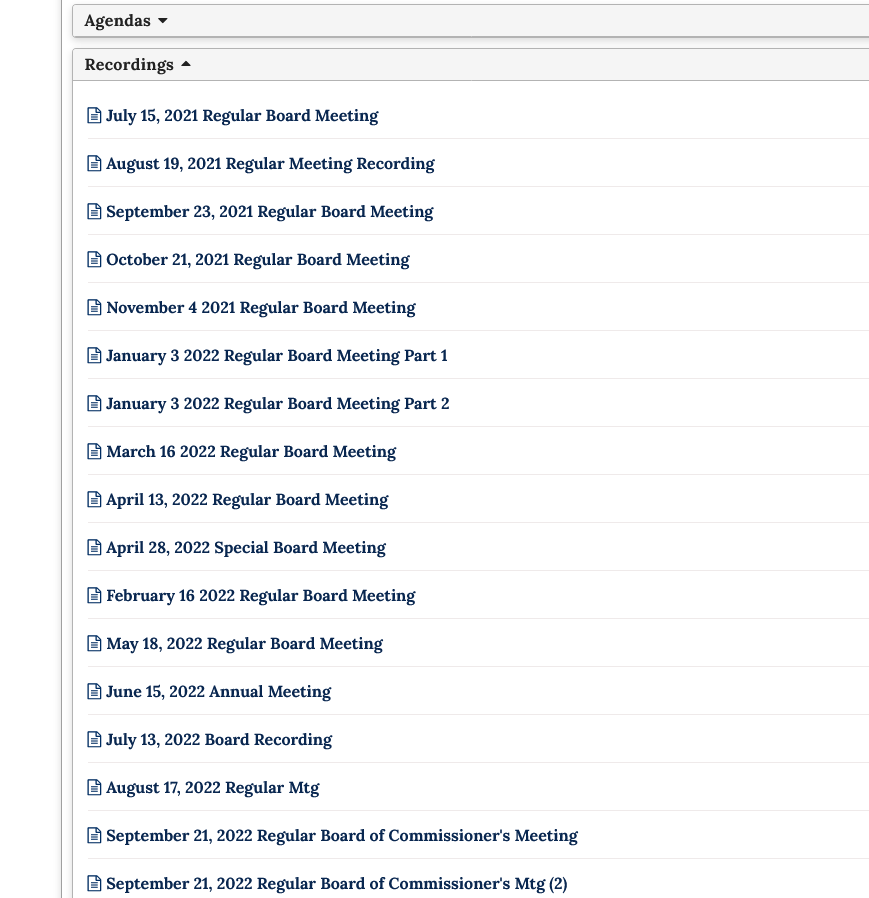
Task: Open October 21, 2021 Regular Board Meeting
Action: click(x=258, y=261)
